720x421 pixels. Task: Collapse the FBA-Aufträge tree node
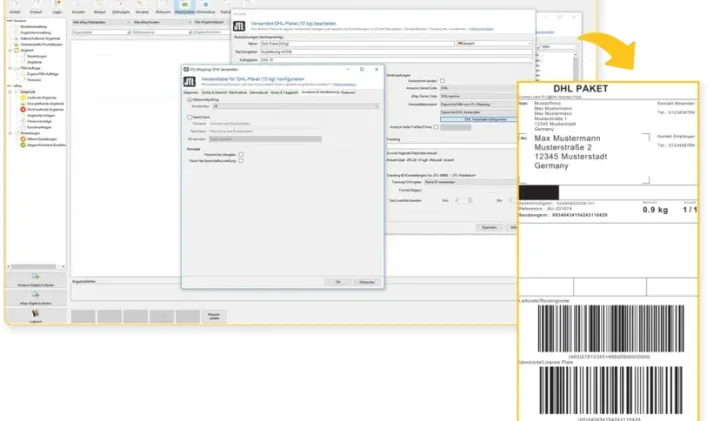pyautogui.click(x=10, y=68)
